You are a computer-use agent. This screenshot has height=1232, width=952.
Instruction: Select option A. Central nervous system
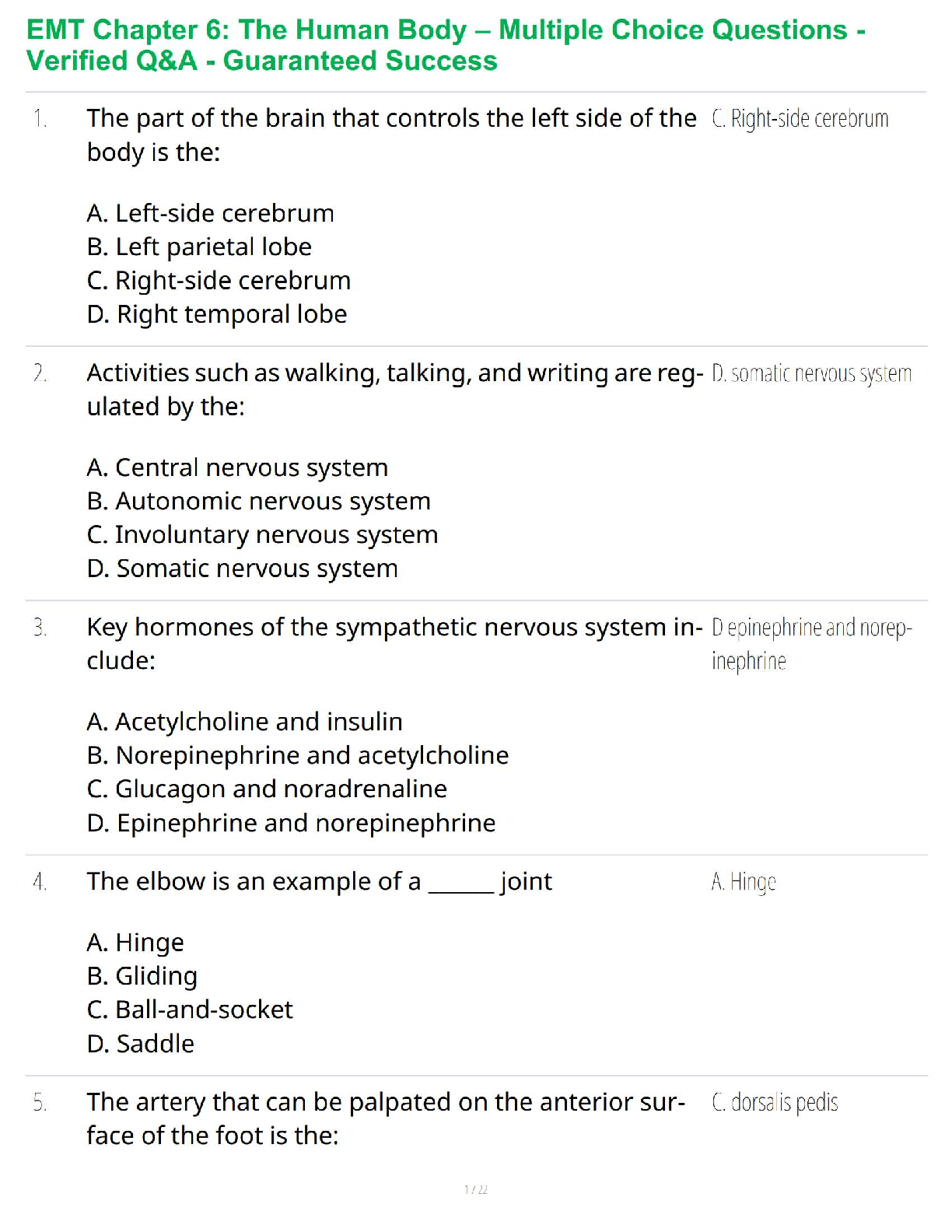point(237,467)
